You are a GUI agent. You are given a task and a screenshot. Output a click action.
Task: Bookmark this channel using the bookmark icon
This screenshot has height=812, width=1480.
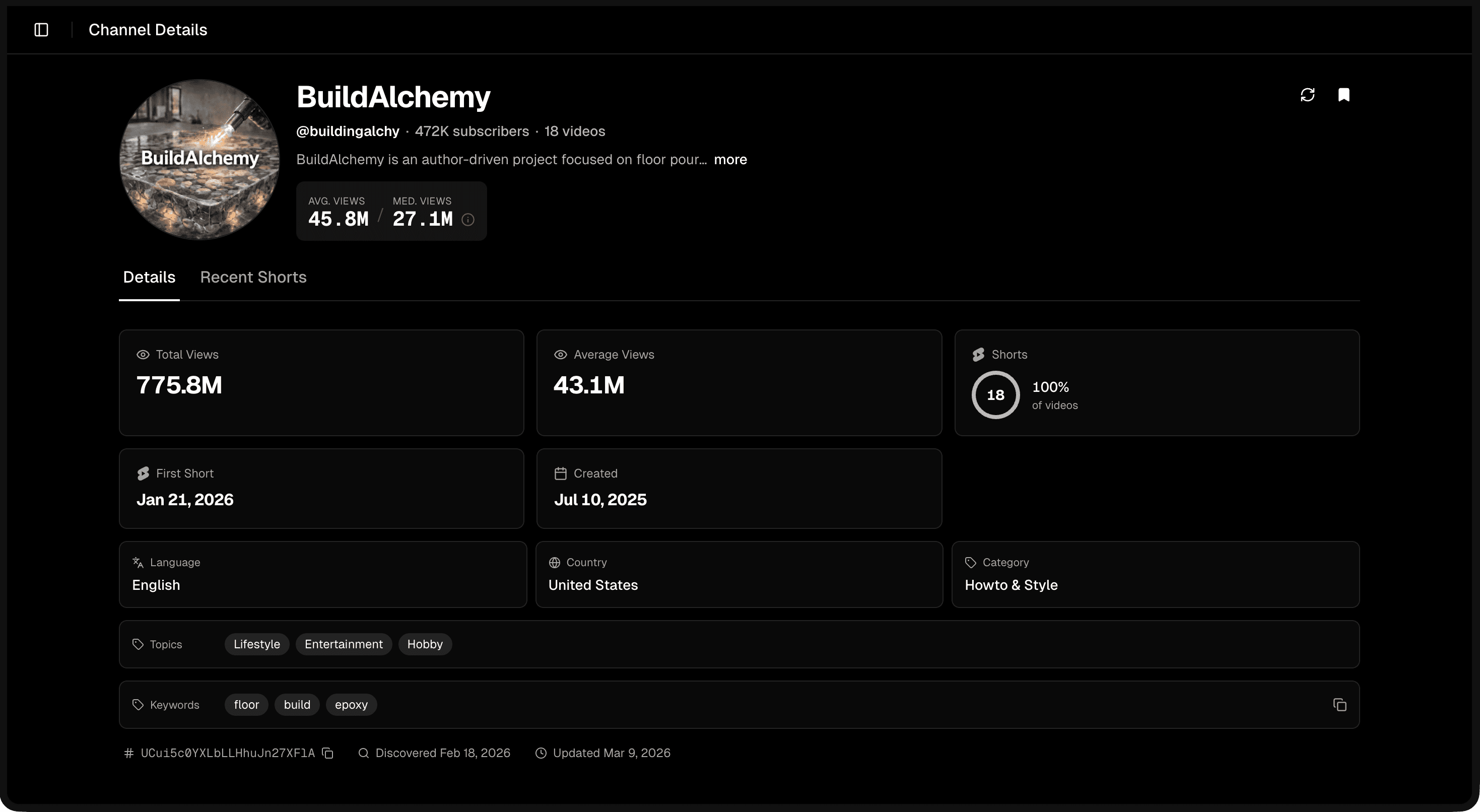click(1344, 94)
